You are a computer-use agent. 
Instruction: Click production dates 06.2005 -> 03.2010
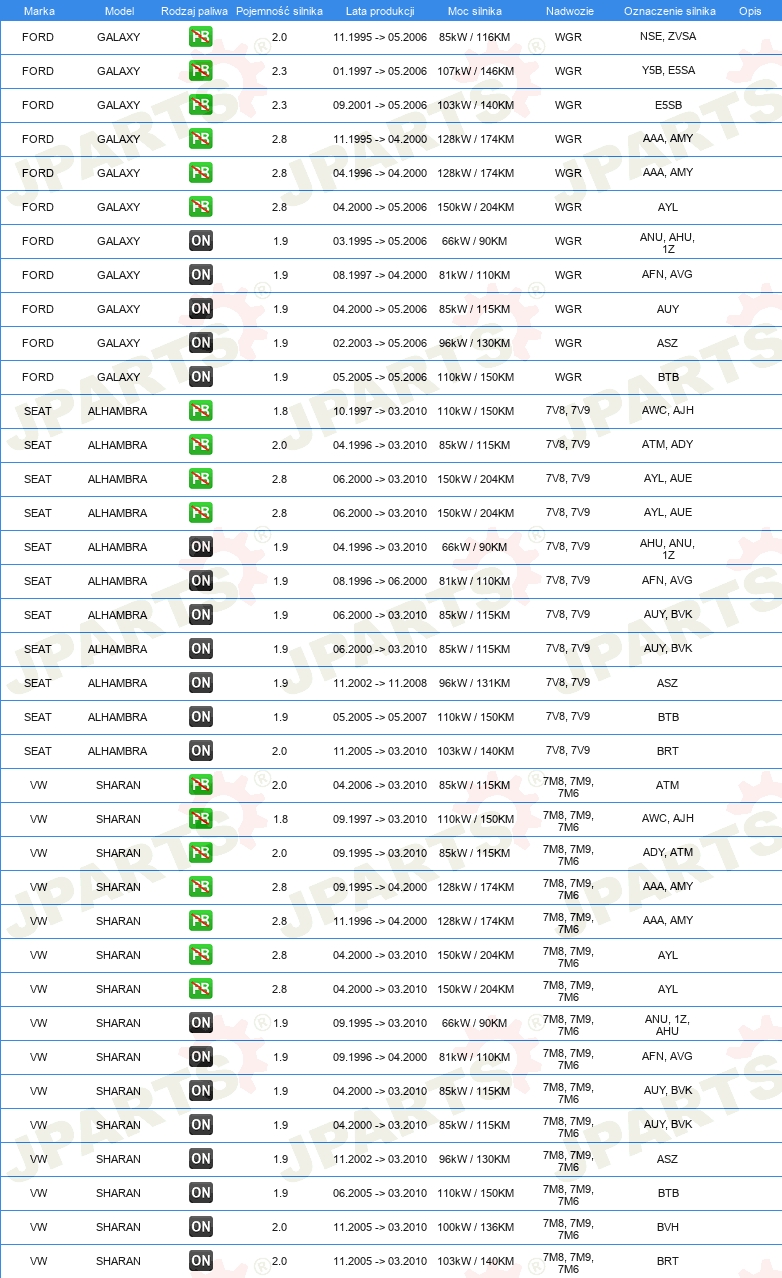tap(380, 1193)
